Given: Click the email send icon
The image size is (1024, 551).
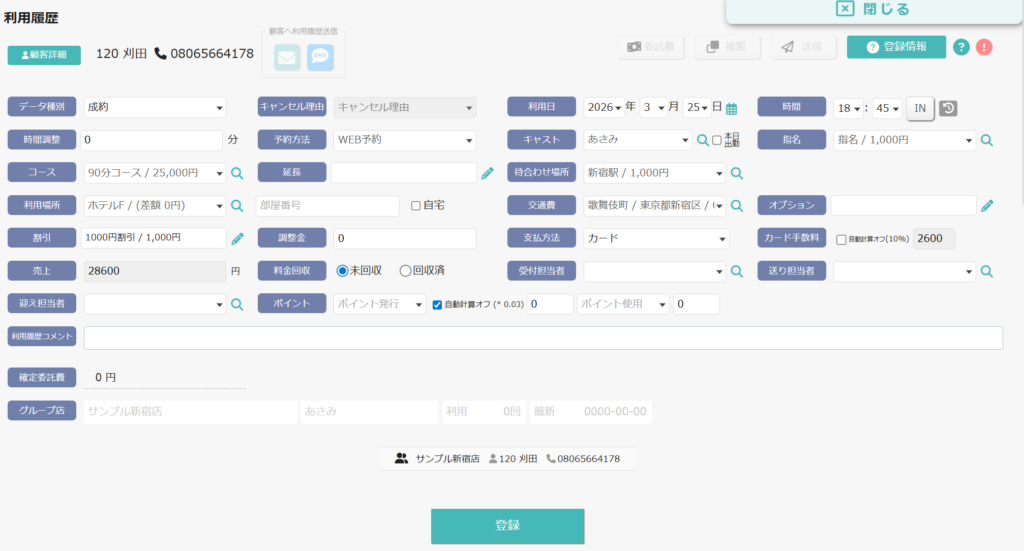Looking at the screenshot, I should [287, 57].
